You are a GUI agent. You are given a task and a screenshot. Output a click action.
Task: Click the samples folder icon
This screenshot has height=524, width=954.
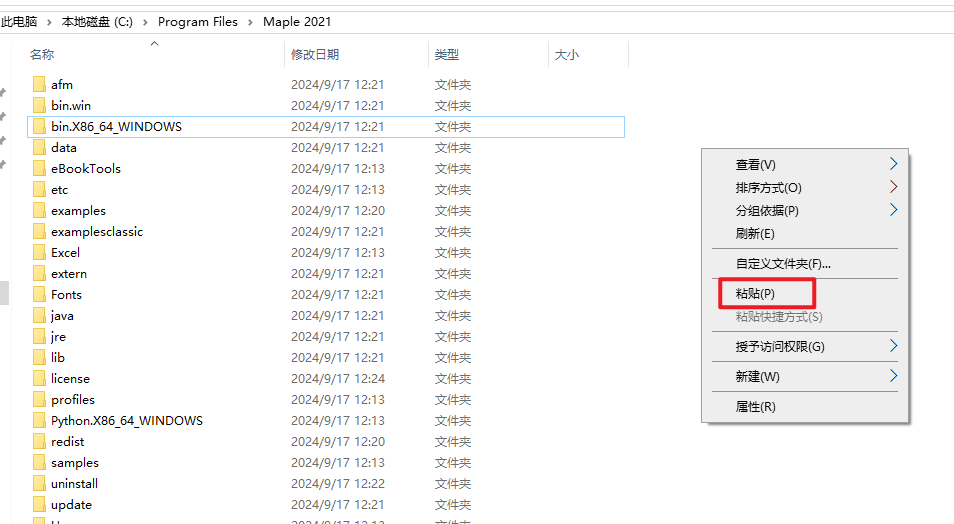(40, 462)
